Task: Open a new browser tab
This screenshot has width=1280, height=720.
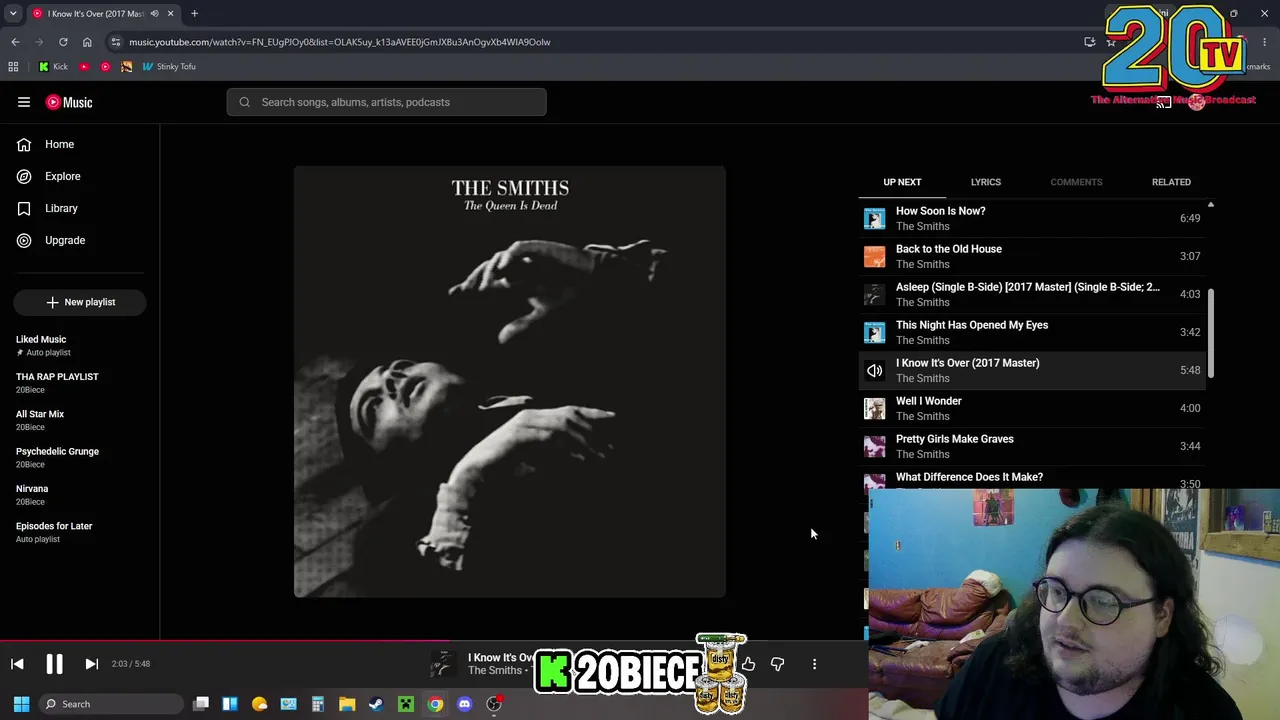Action: point(194,14)
